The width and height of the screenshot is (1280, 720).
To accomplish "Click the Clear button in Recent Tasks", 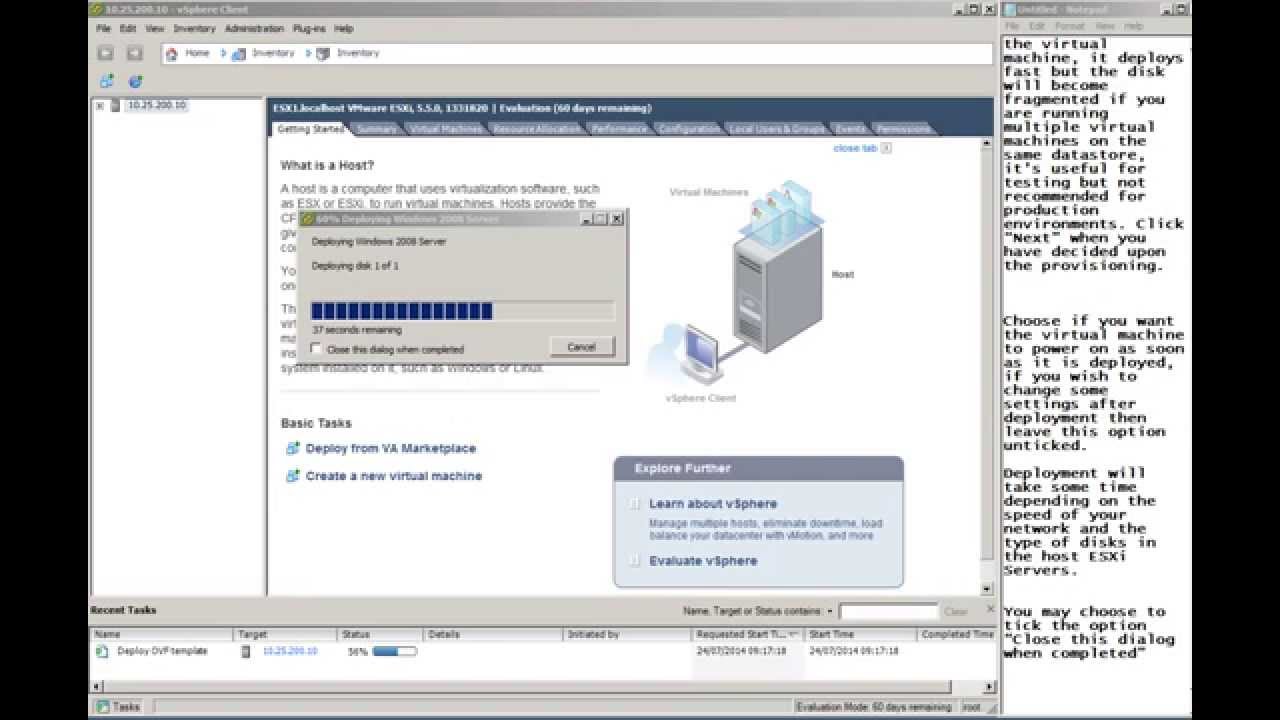I will point(956,611).
